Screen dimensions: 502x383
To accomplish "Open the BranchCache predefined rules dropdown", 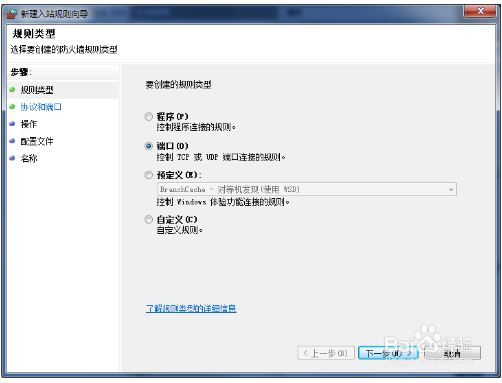I will pos(307,189).
